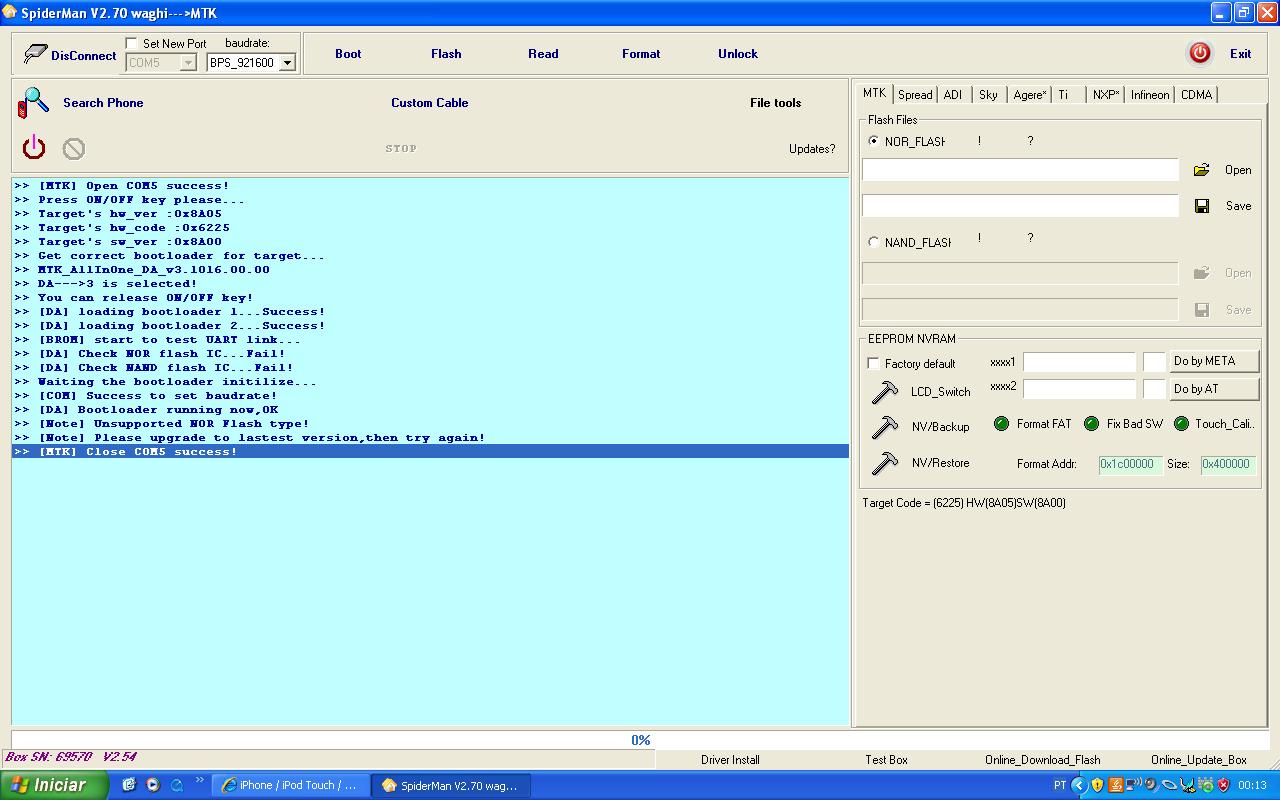This screenshot has width=1280, height=800.
Task: Enable the Set New Port checkbox
Action: 132,43
